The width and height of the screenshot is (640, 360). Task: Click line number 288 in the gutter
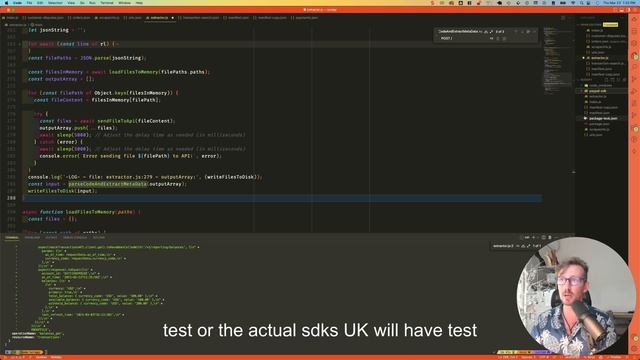click(11, 198)
